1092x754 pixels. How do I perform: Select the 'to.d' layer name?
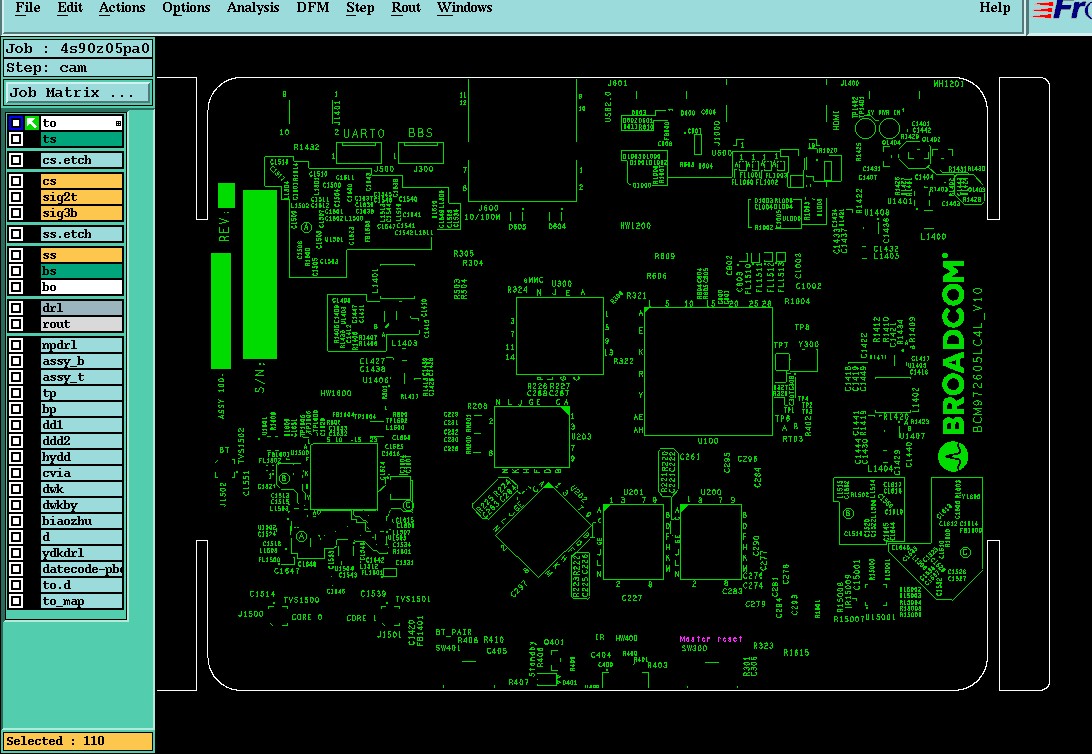(81, 585)
